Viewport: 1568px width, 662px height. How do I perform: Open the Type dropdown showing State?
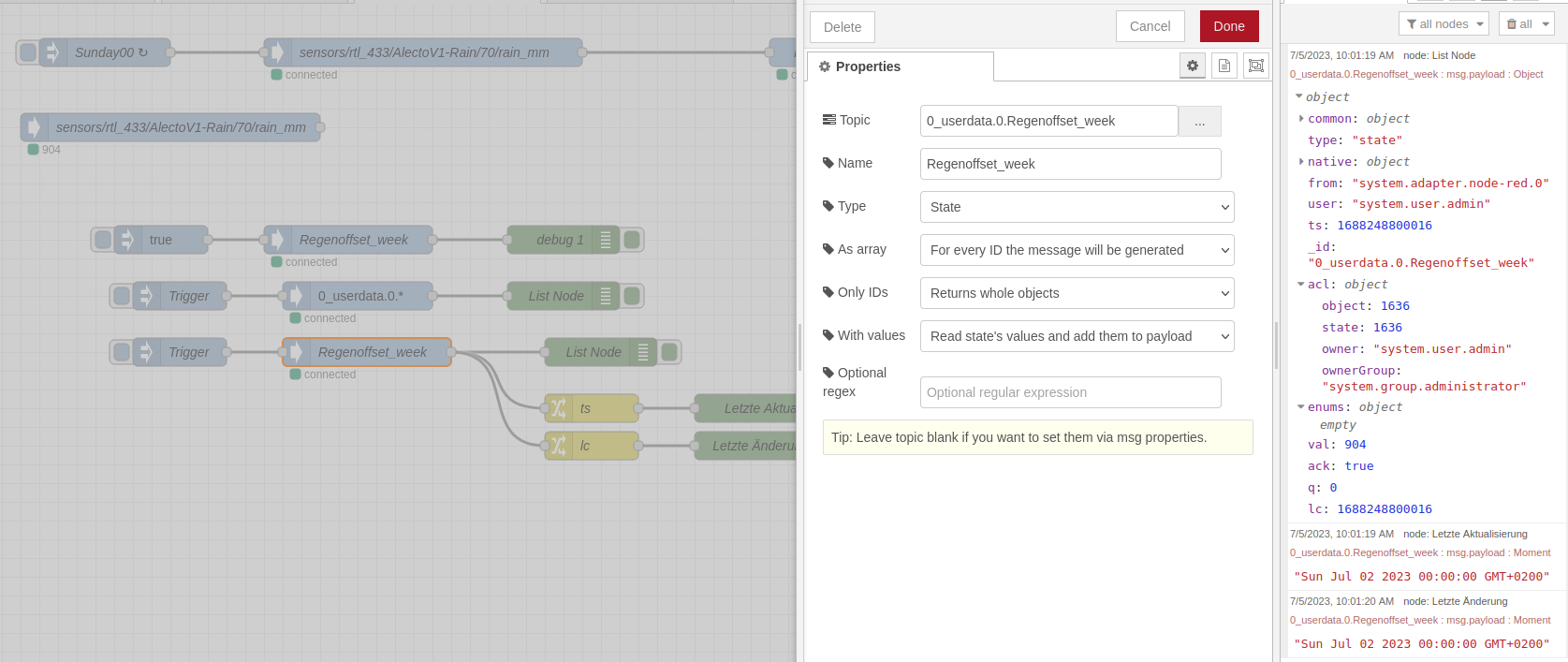click(x=1077, y=207)
